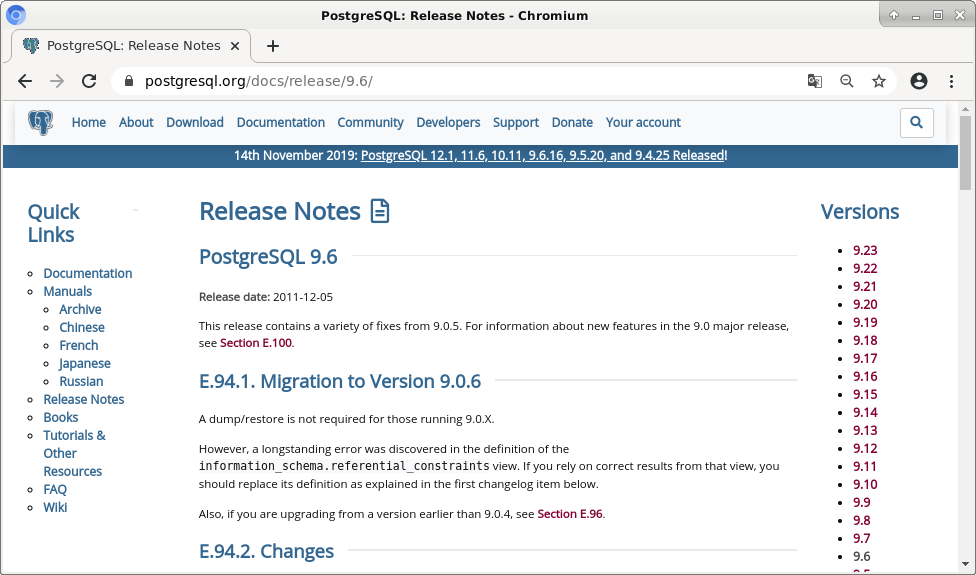Screen dimensions: 976x575
Task: Click the zoom magnifier icon in address bar
Action: click(x=847, y=81)
